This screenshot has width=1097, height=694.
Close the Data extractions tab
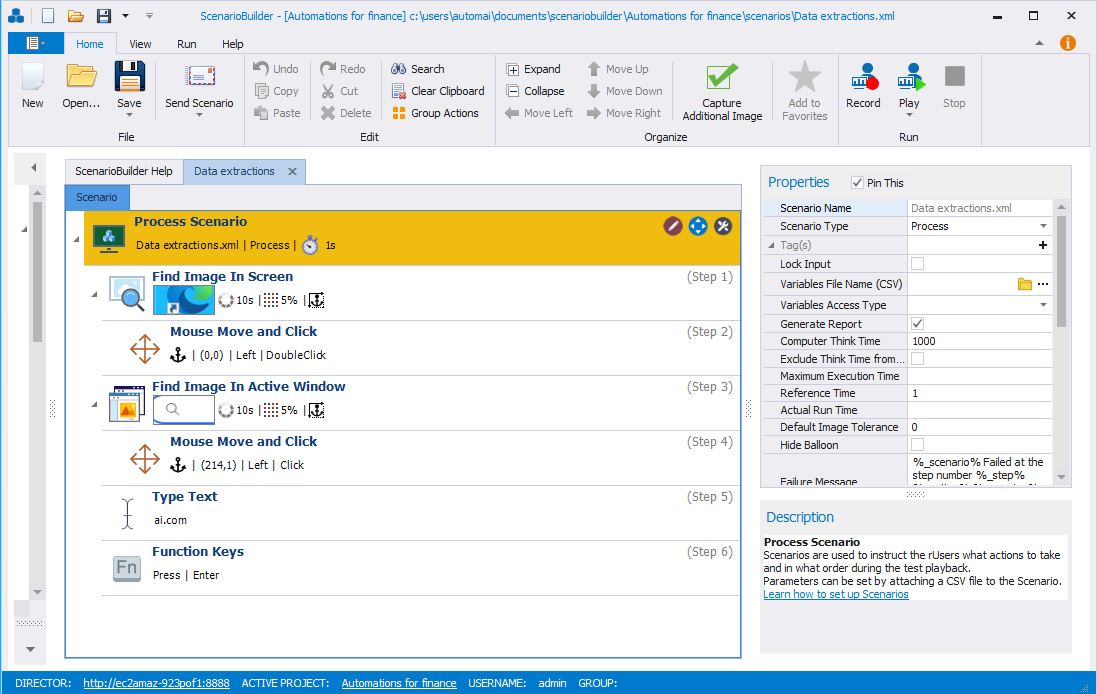[x=292, y=171]
